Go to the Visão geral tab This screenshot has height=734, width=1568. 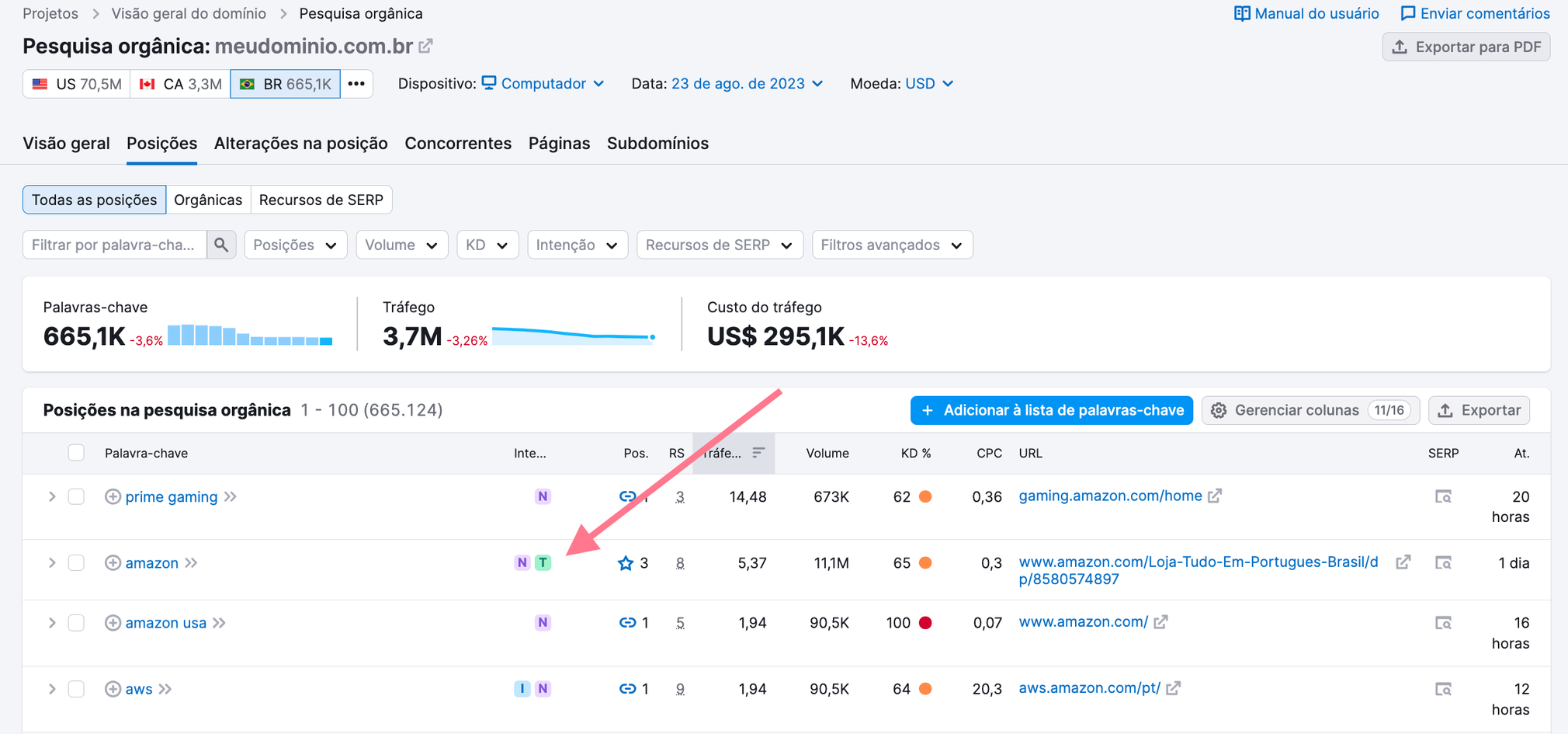point(66,143)
